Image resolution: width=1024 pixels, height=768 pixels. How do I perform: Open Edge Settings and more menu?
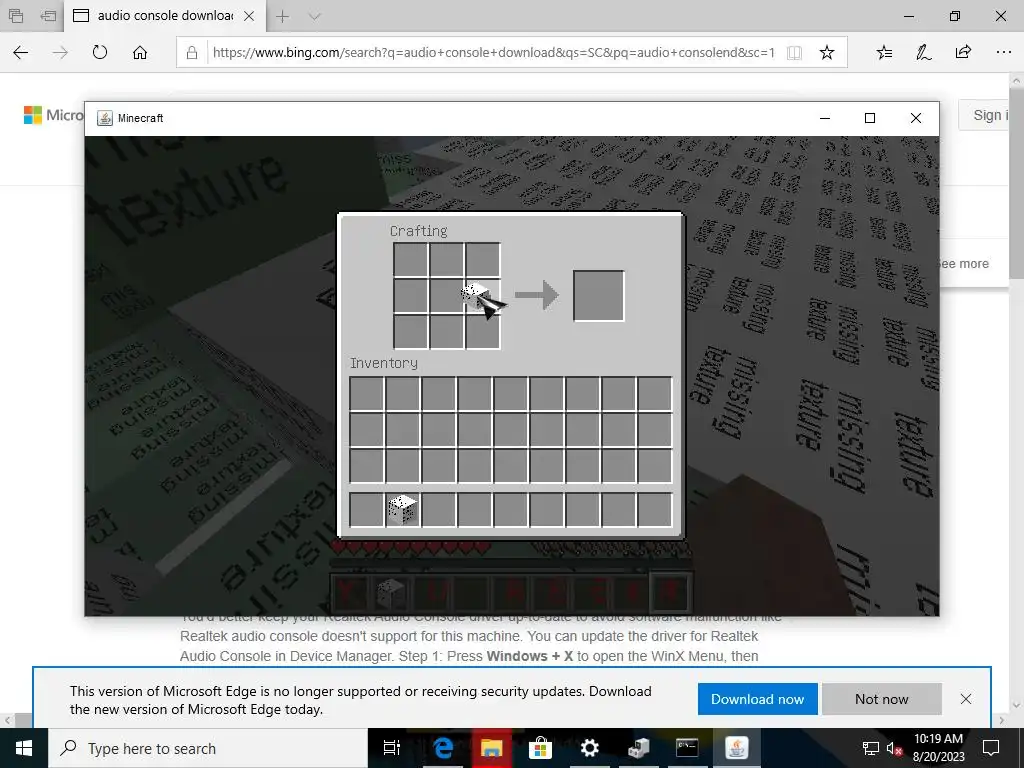point(1004,52)
